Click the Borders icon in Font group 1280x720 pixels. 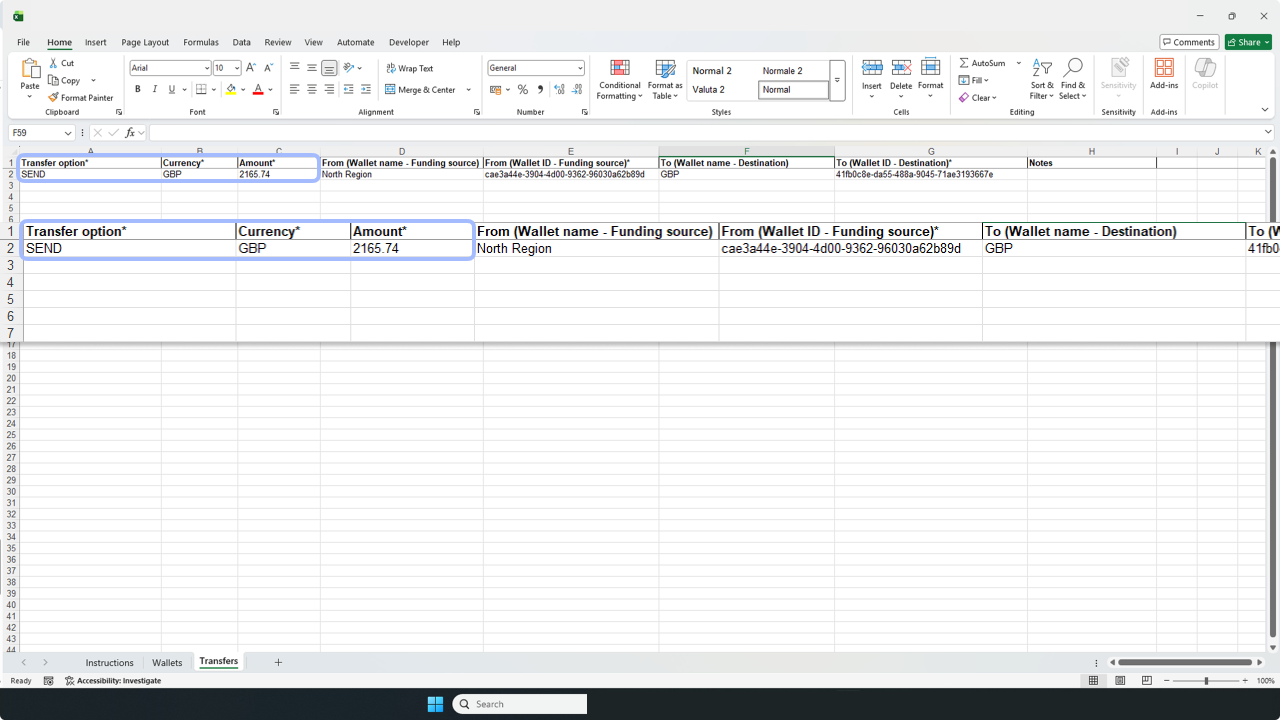pyautogui.click(x=201, y=90)
